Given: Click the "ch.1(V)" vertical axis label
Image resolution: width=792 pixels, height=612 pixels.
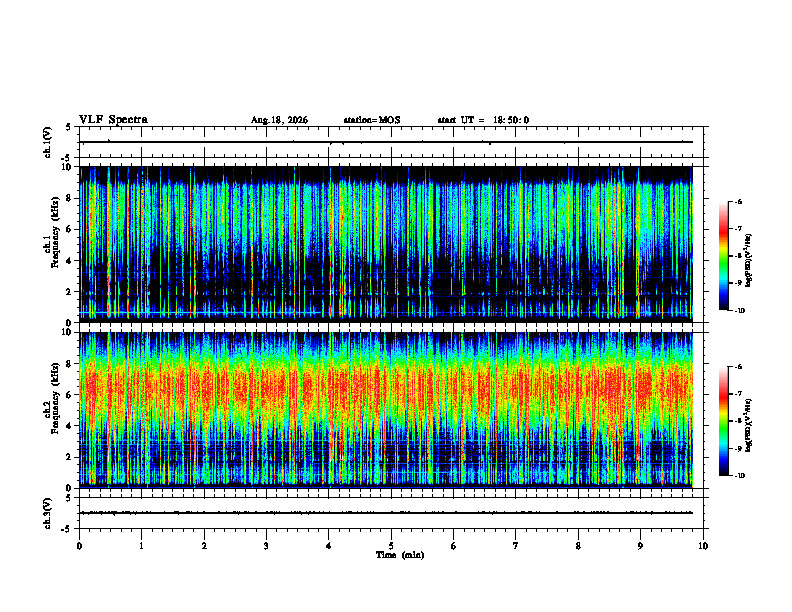Looking at the screenshot, I should point(48,142).
